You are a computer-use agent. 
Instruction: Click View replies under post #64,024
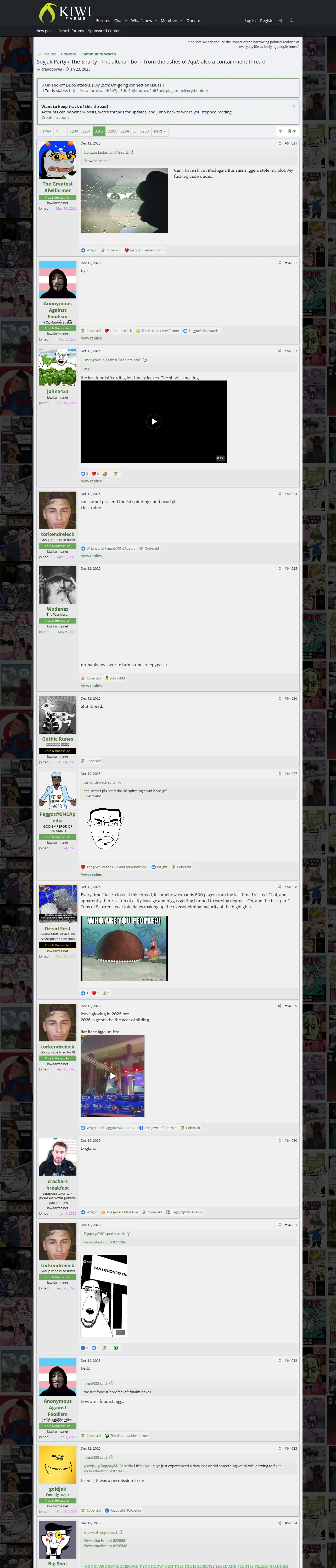click(x=92, y=556)
